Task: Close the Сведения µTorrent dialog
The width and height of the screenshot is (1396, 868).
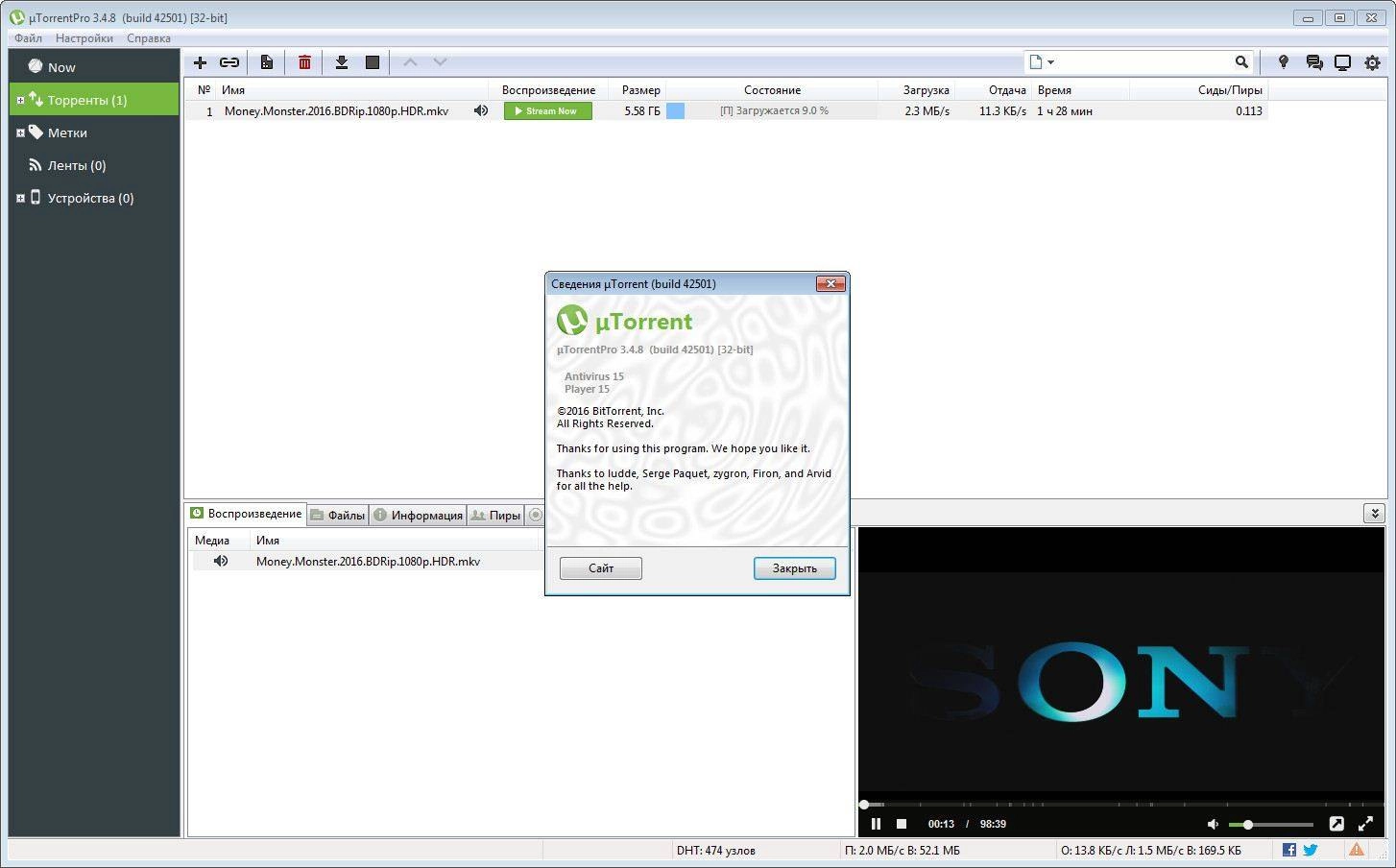Action: pos(830,283)
